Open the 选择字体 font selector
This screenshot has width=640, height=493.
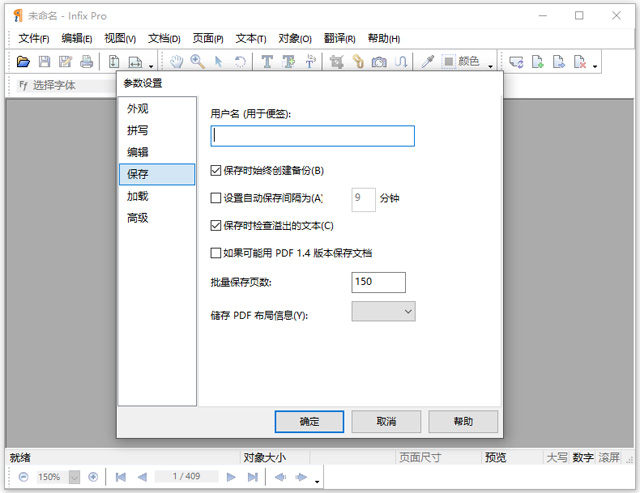(x=65, y=85)
